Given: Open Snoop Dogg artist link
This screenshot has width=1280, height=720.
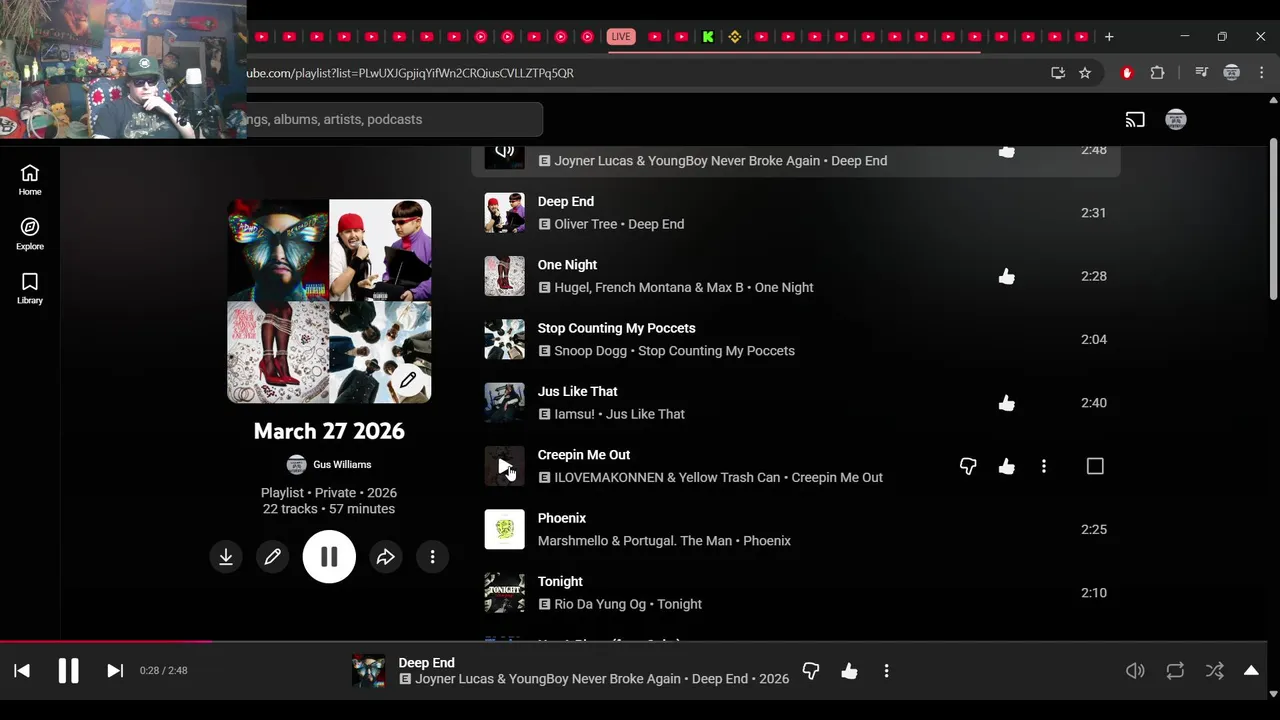Looking at the screenshot, I should click(590, 351).
